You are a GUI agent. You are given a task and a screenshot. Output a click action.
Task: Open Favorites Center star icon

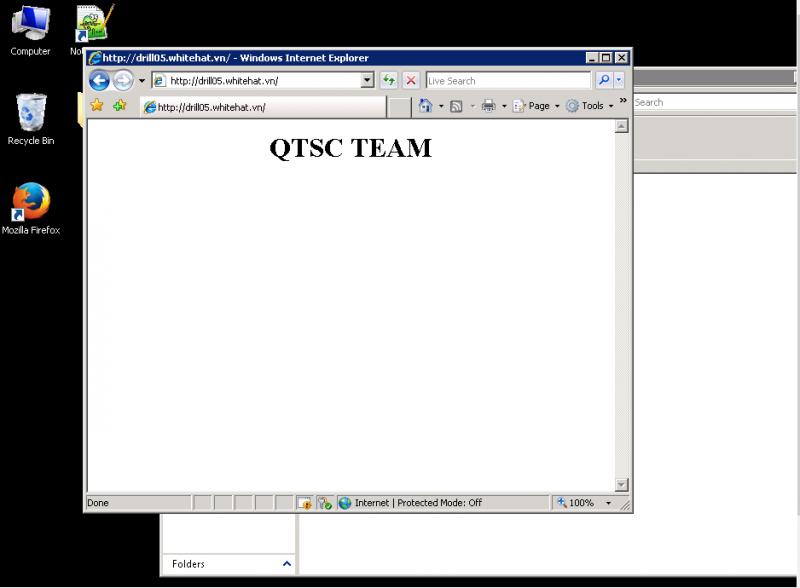click(x=97, y=105)
